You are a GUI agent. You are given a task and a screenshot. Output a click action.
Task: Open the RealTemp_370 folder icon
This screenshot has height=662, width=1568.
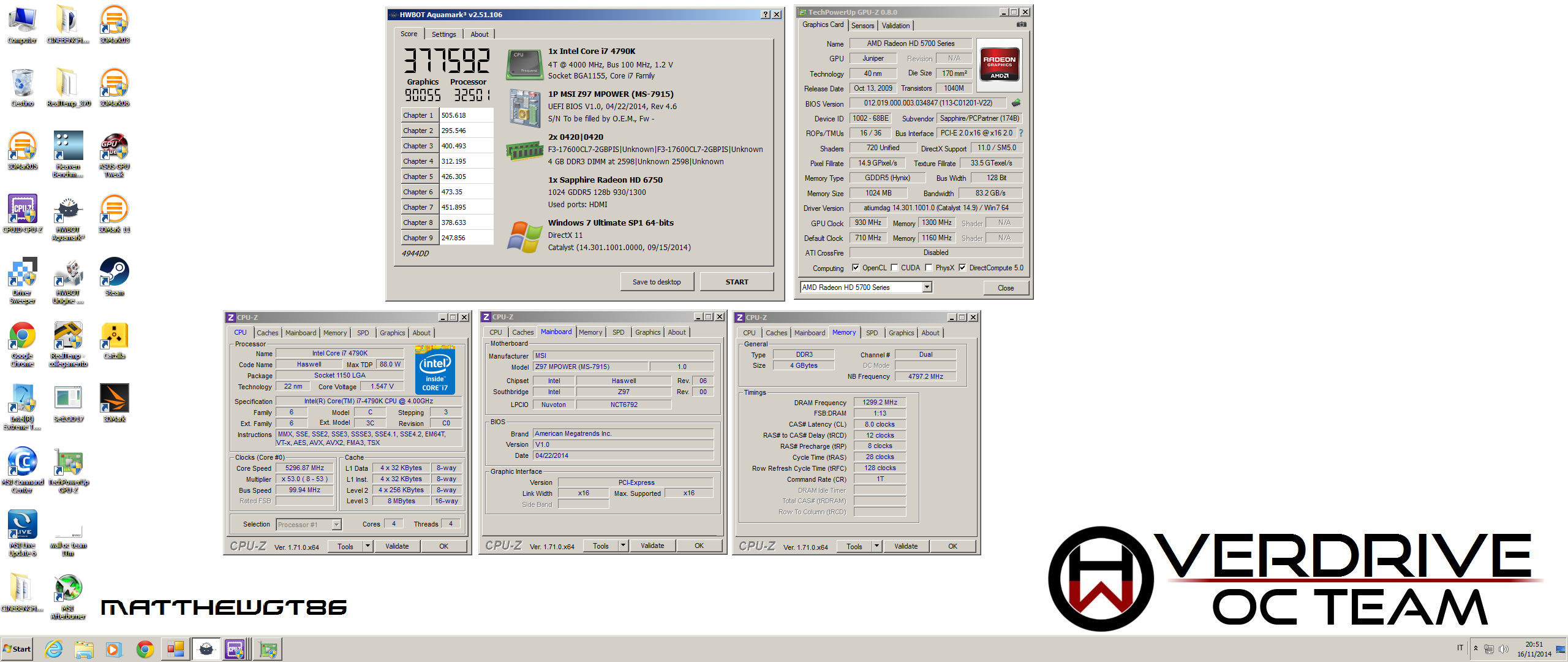pos(68,88)
